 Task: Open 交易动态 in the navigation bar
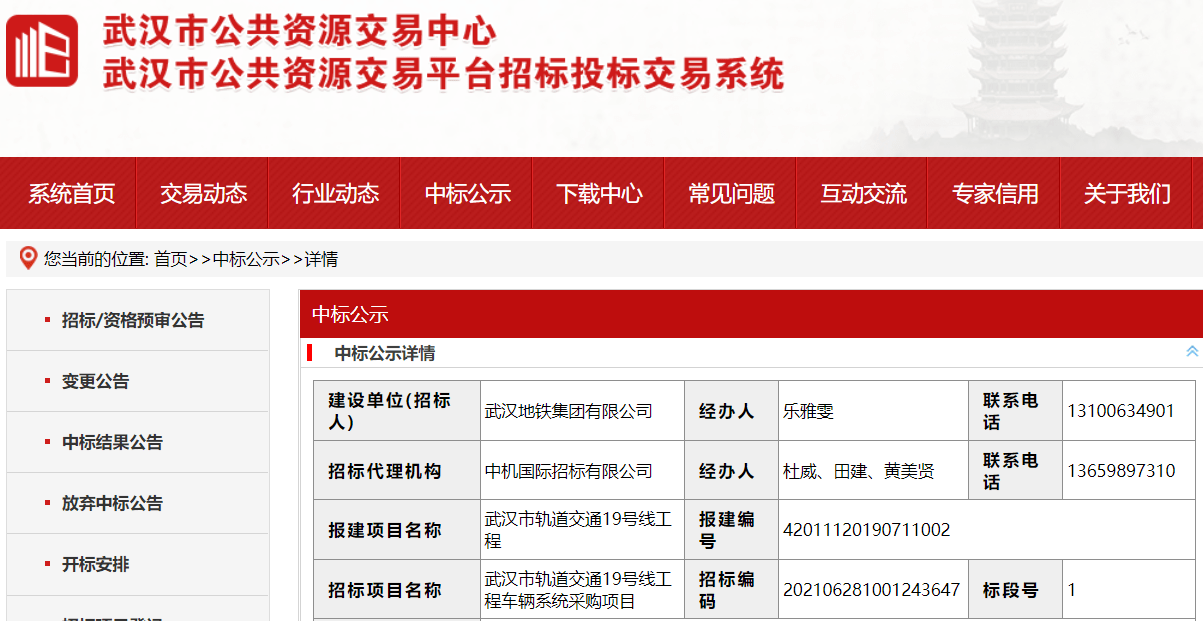click(x=203, y=194)
